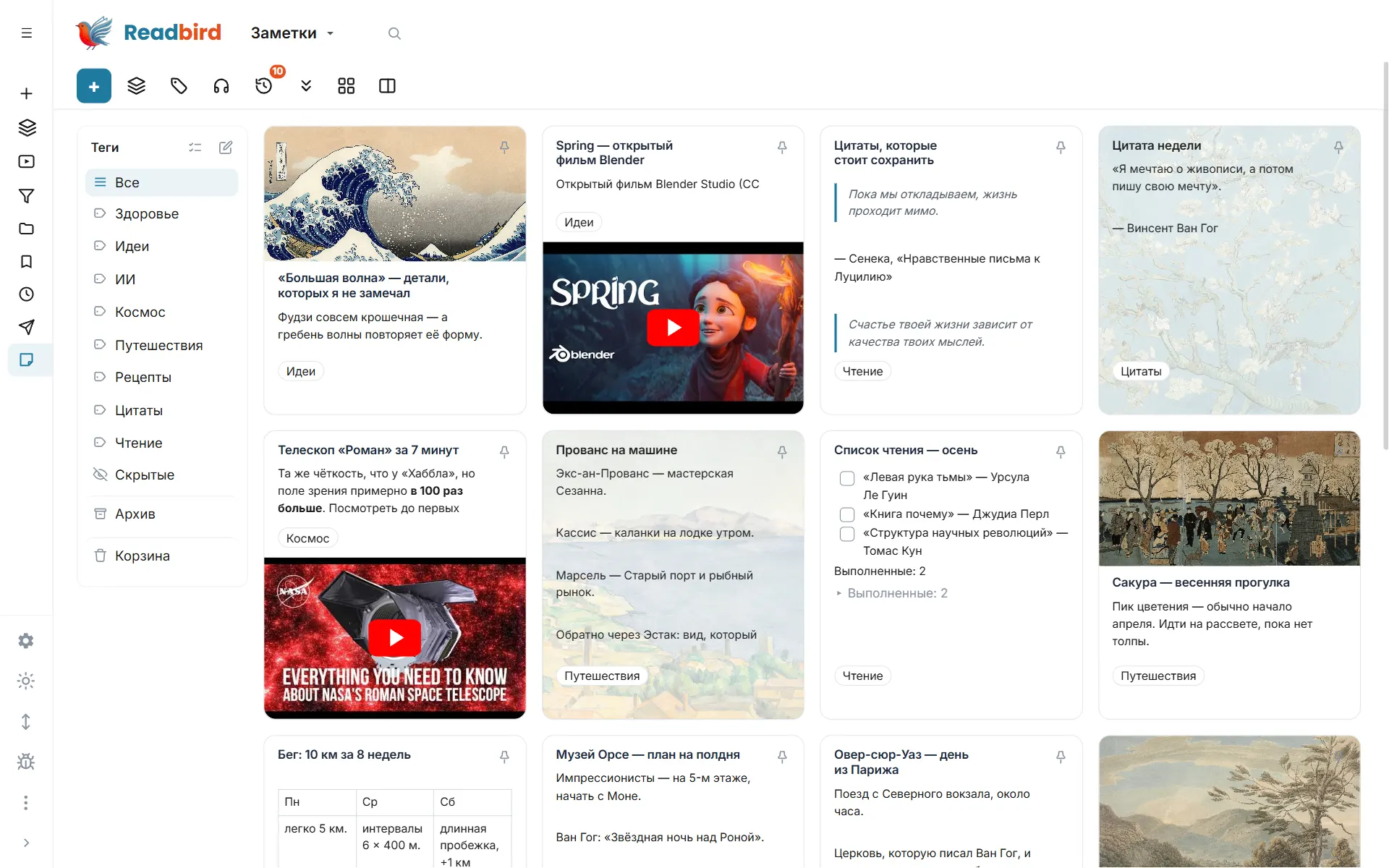Click the sidebar plus icon

[27, 93]
